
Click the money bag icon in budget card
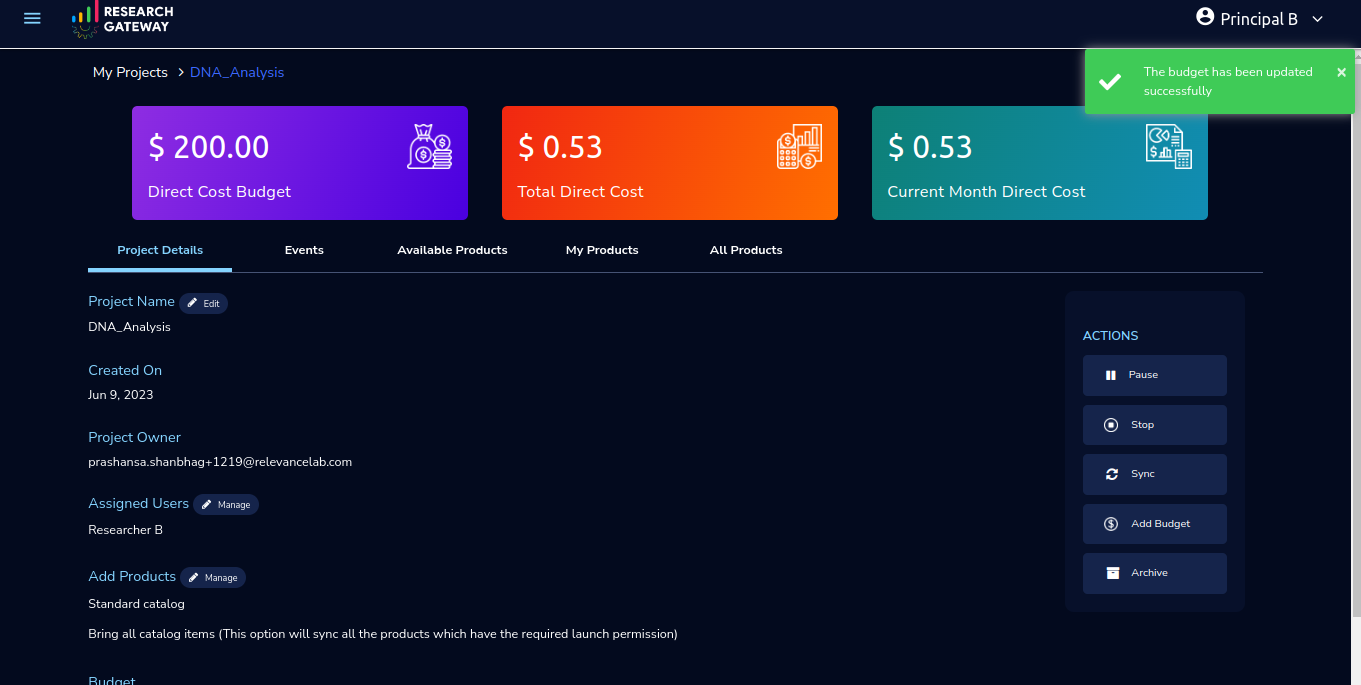430,146
